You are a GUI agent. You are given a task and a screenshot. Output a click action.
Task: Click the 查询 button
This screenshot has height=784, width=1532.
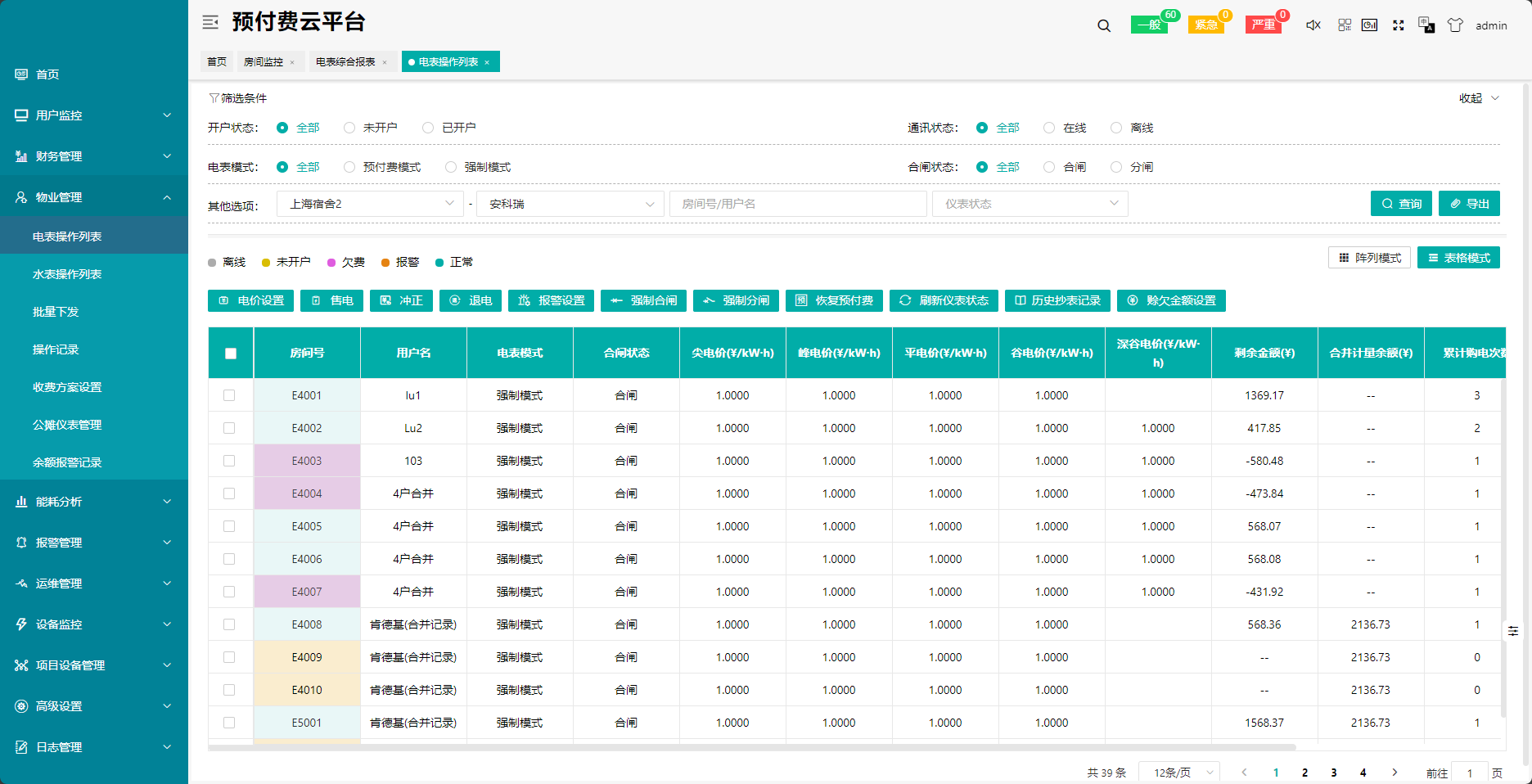[1401, 204]
